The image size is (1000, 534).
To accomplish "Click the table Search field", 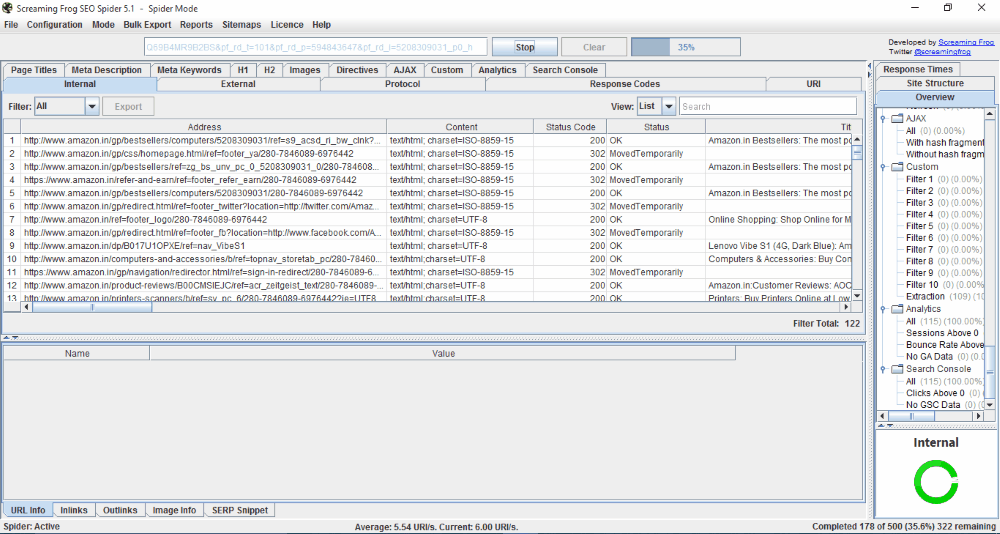I will [x=768, y=107].
